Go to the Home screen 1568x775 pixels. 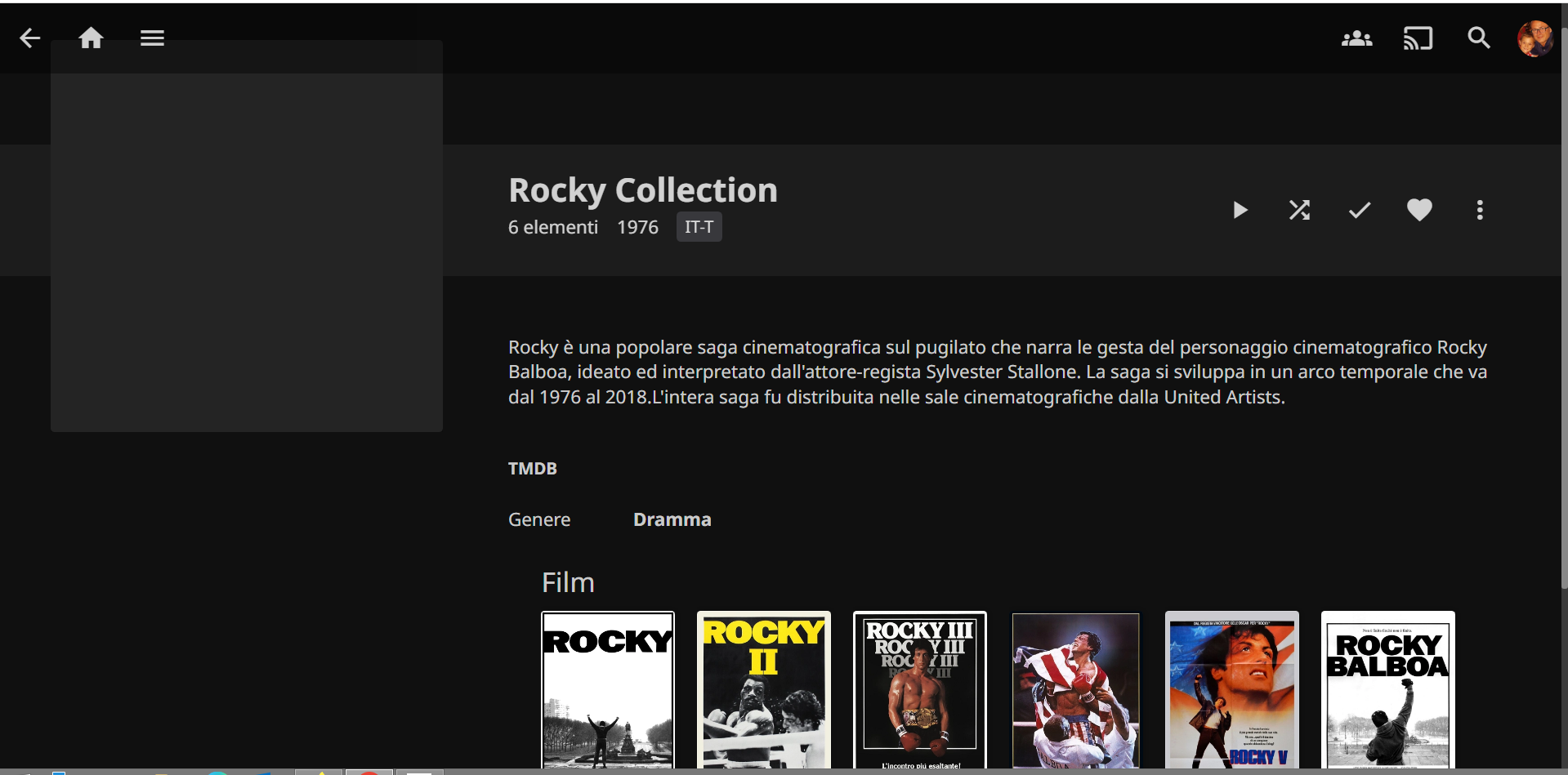coord(91,38)
